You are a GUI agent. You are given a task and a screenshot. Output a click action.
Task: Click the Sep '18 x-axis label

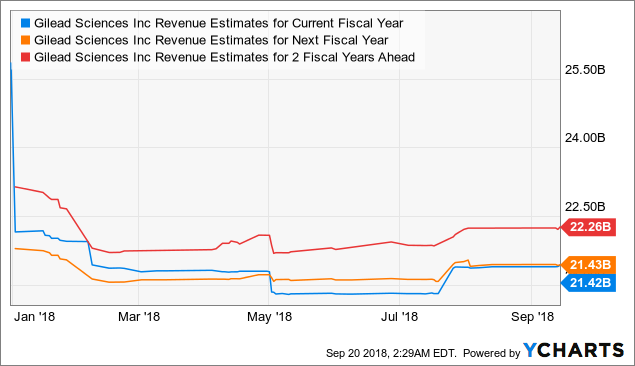(x=532, y=317)
